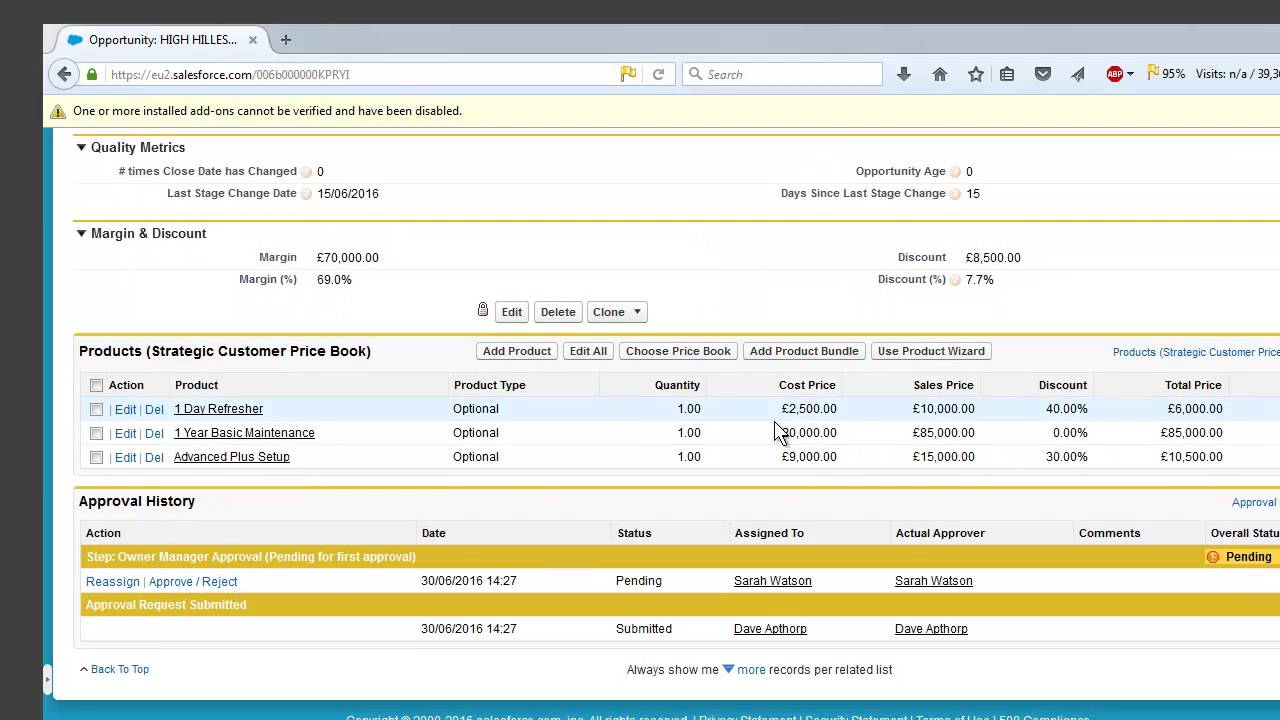Click Choose Price Book button

tap(678, 351)
